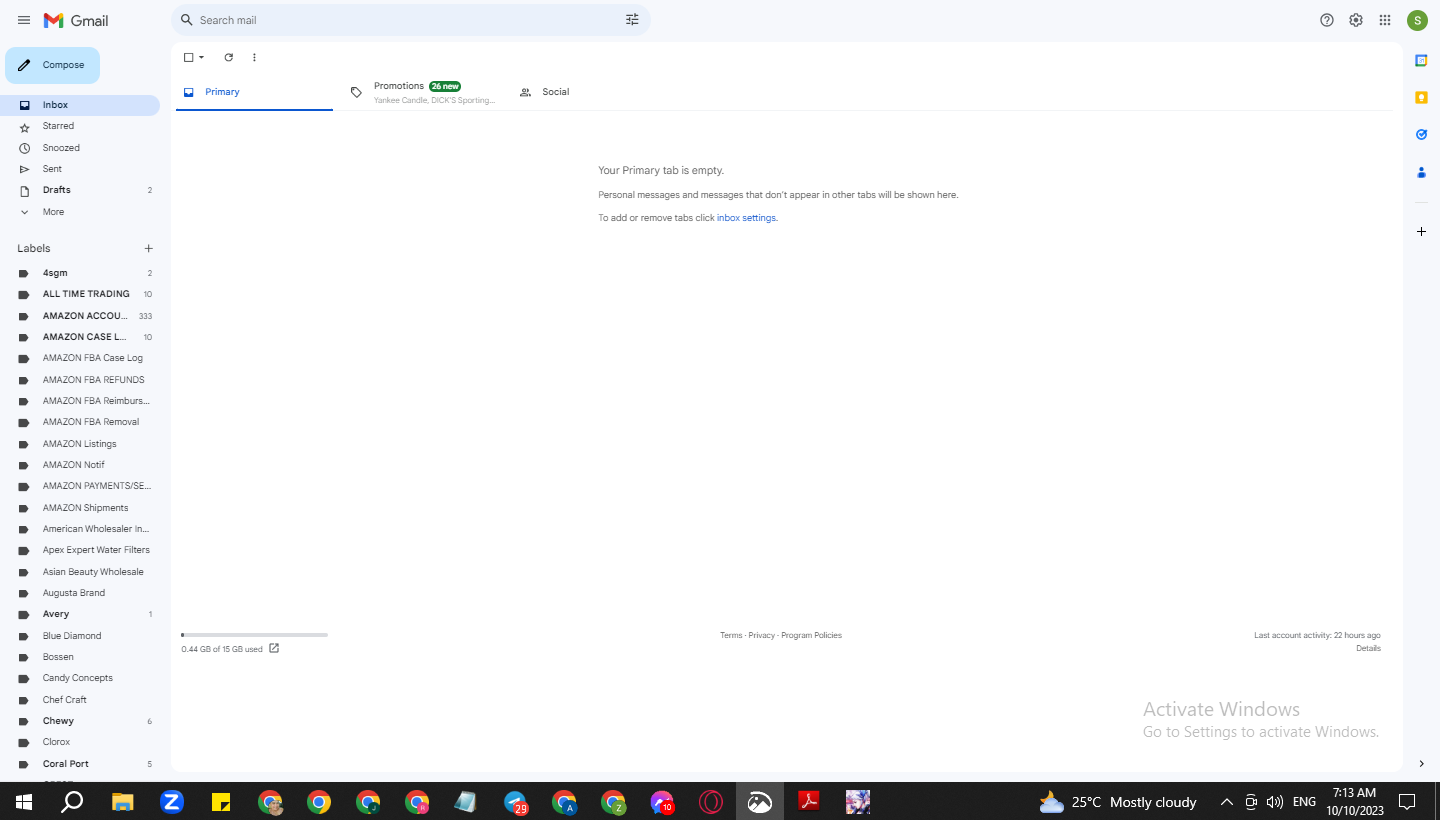The image size is (1440, 820).
Task: View account activity Details
Action: click(x=1368, y=648)
